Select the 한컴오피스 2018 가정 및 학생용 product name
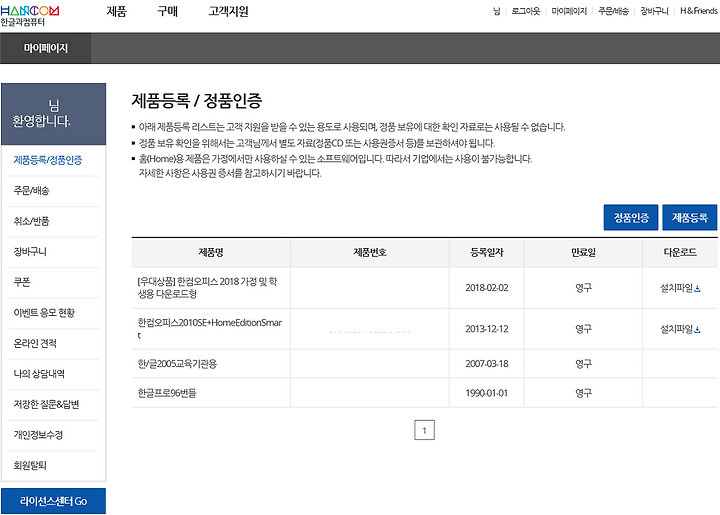The height and width of the screenshot is (515, 720). pyautogui.click(x=207, y=288)
